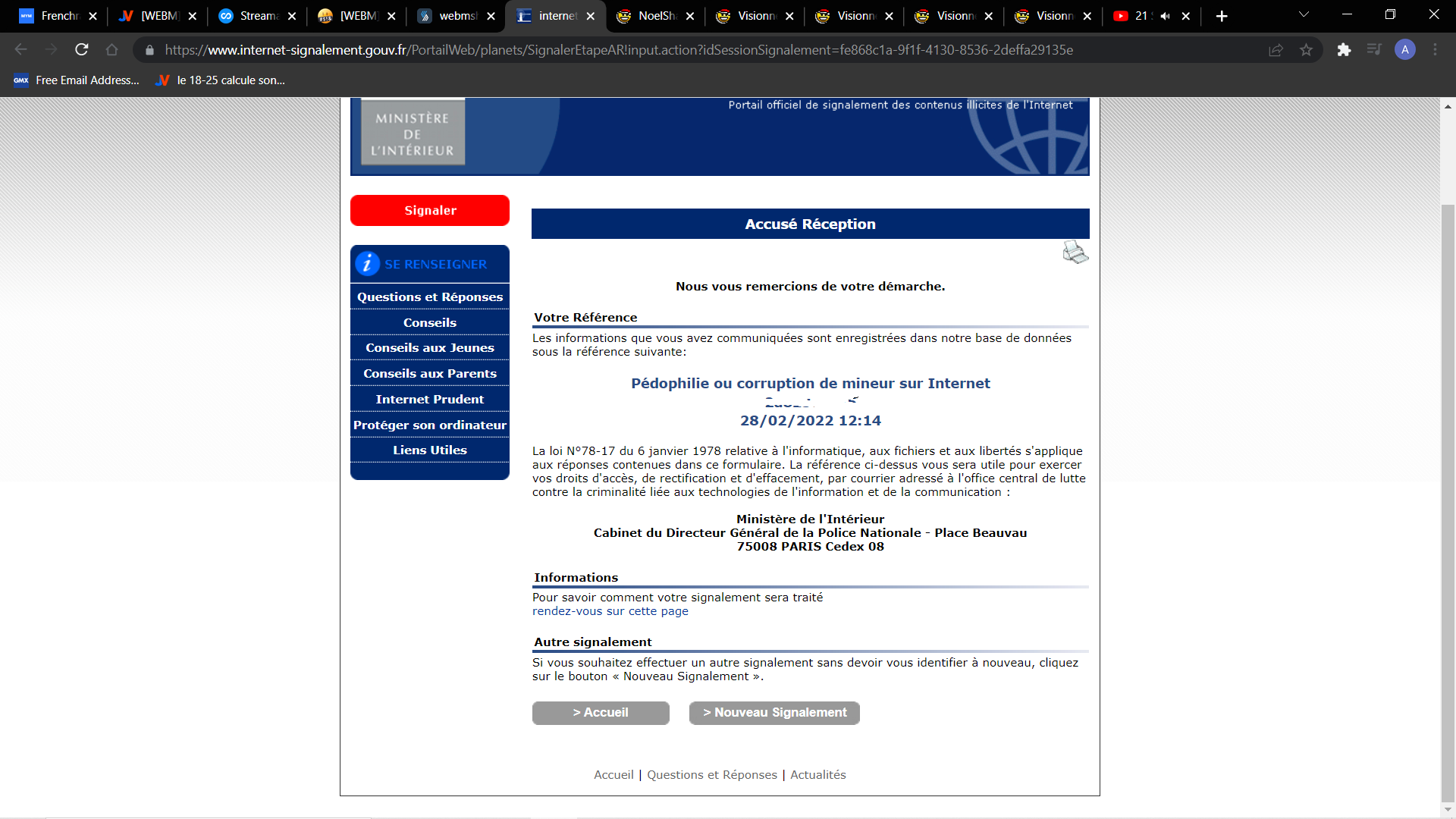Viewport: 1456px width, 819px height.
Task: Click the Nouveau Signalement button
Action: pyautogui.click(x=774, y=713)
